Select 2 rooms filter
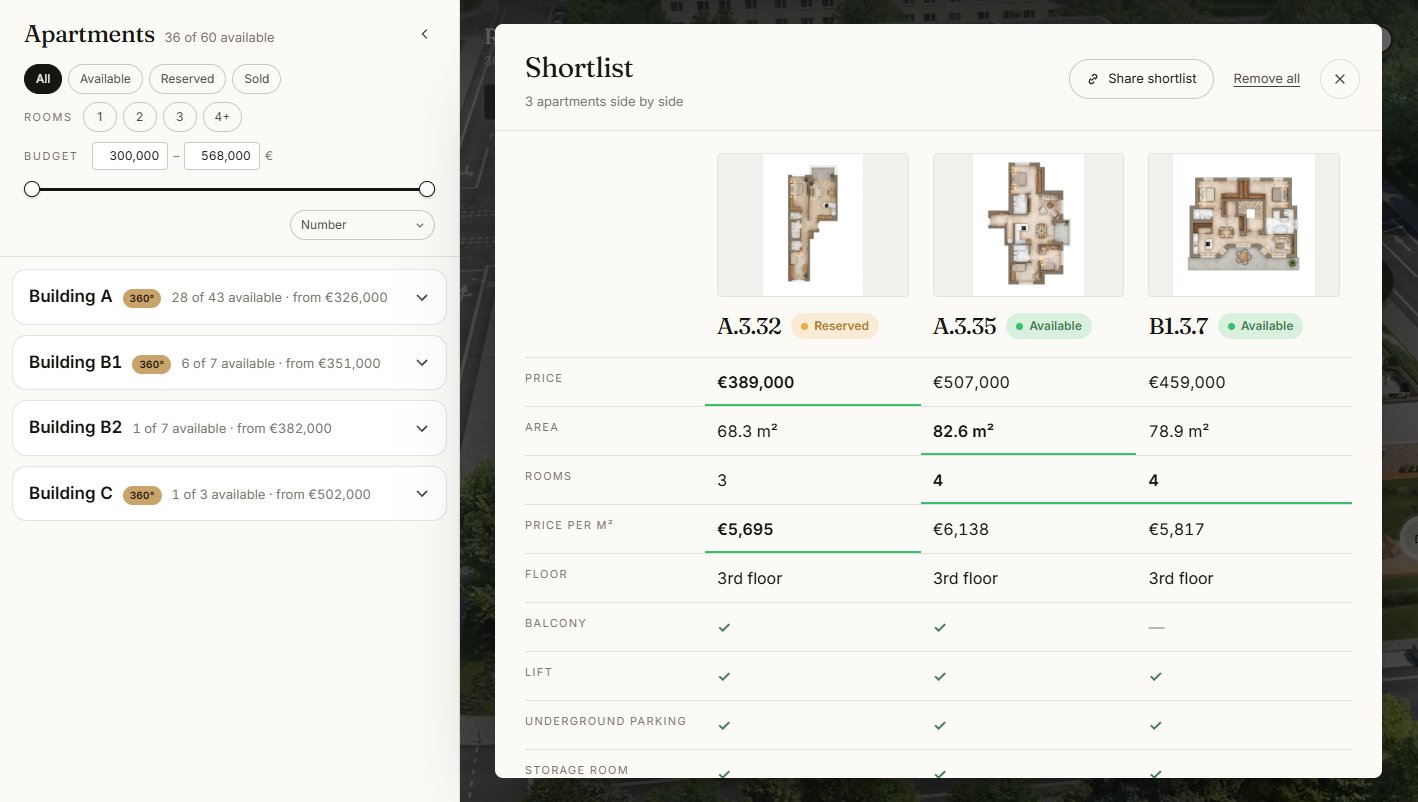 (140, 117)
